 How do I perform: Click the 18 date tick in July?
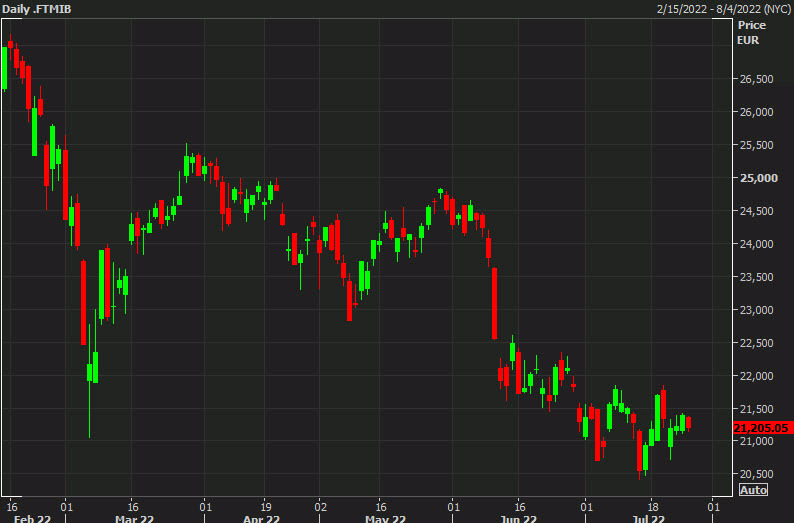pyautogui.click(x=653, y=506)
